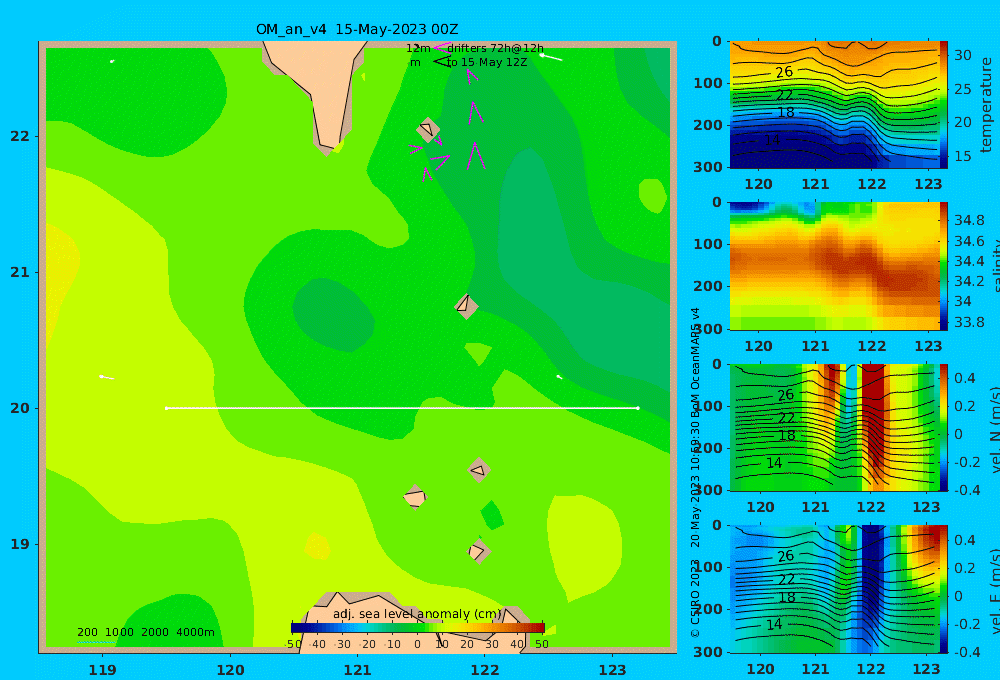The height and width of the screenshot is (680, 1000).
Task: Click the island marker just below latitude 22
Action: (429, 130)
